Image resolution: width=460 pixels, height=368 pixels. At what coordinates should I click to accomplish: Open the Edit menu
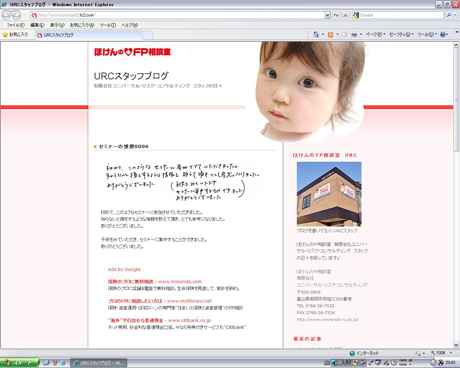coord(37,25)
